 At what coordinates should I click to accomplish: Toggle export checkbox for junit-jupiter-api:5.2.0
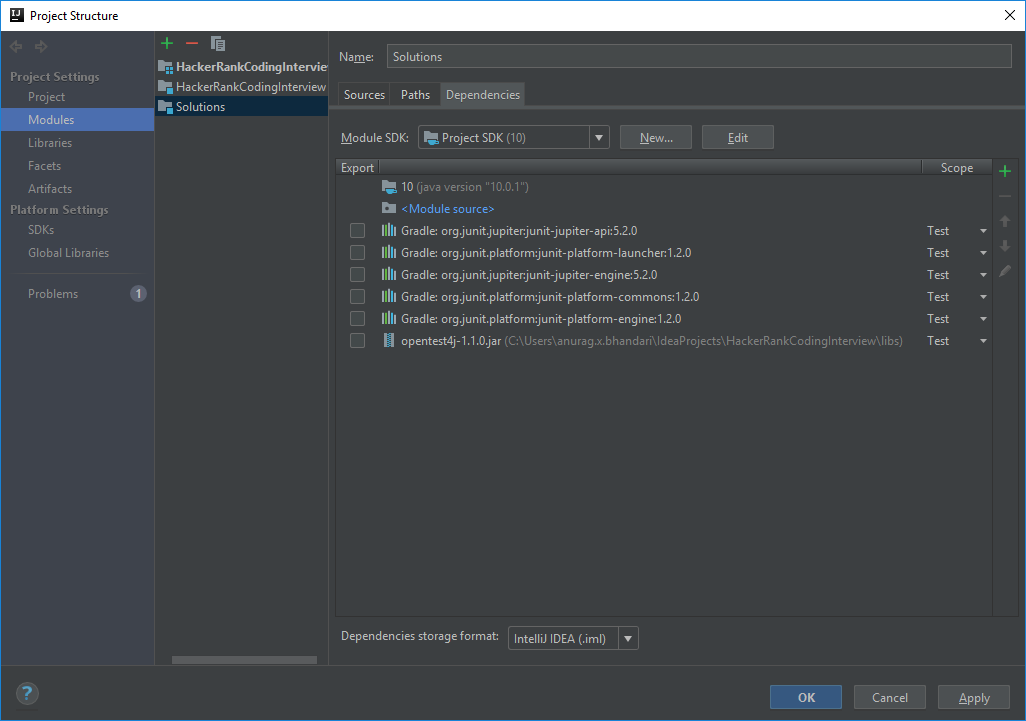[x=357, y=231]
